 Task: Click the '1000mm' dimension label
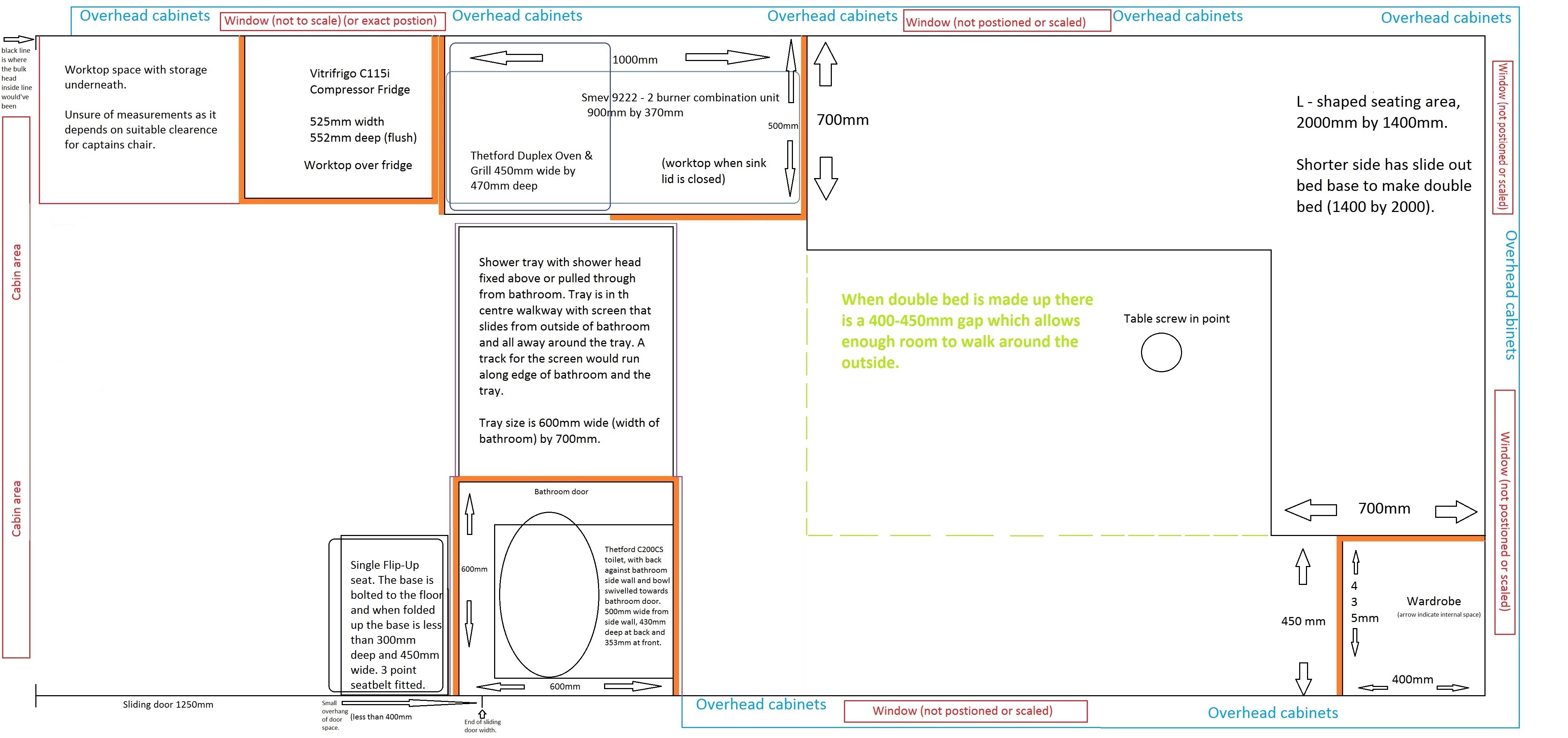[x=635, y=60]
